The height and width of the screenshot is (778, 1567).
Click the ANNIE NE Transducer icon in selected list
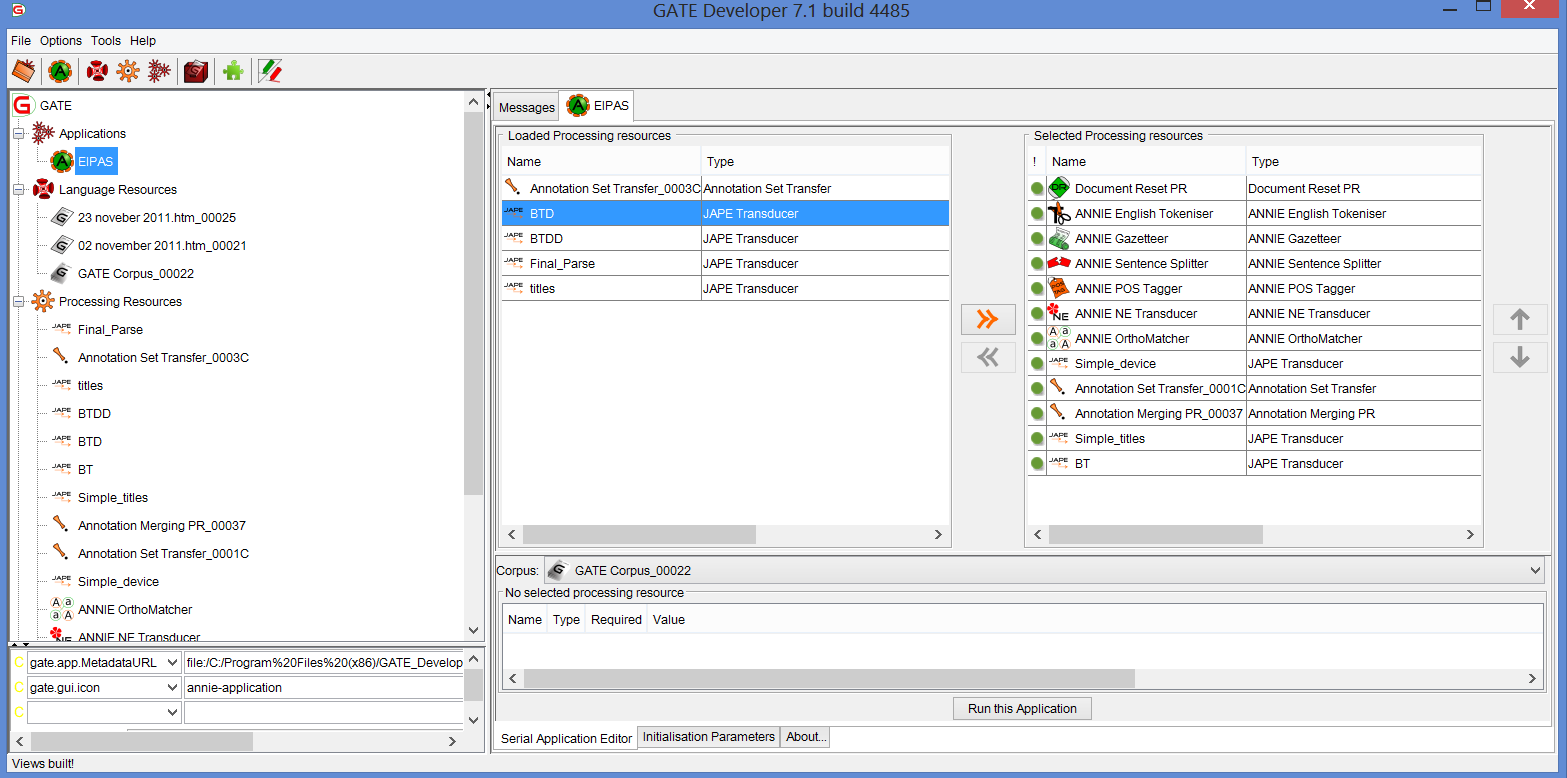(1059, 313)
